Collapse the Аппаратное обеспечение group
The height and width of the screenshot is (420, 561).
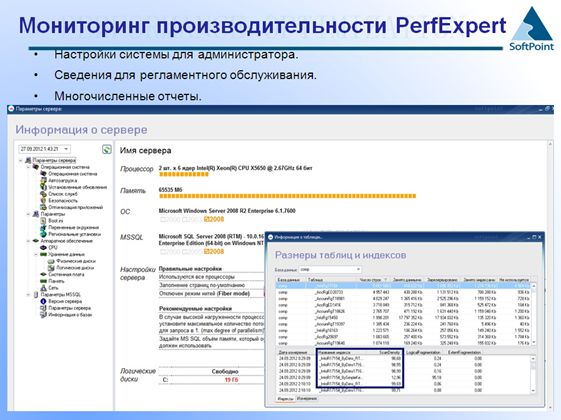(x=29, y=241)
